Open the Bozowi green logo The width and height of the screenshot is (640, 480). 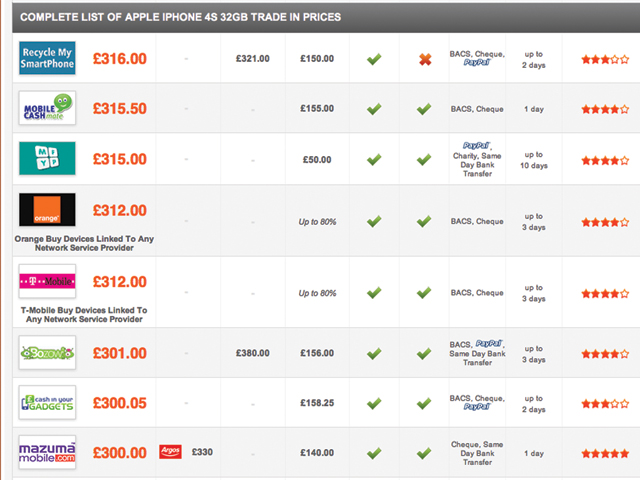47,353
